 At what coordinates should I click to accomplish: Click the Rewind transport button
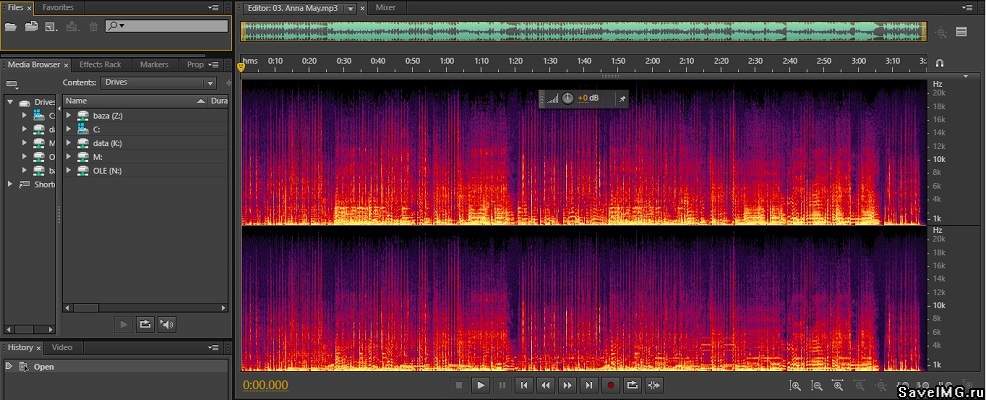(545, 385)
